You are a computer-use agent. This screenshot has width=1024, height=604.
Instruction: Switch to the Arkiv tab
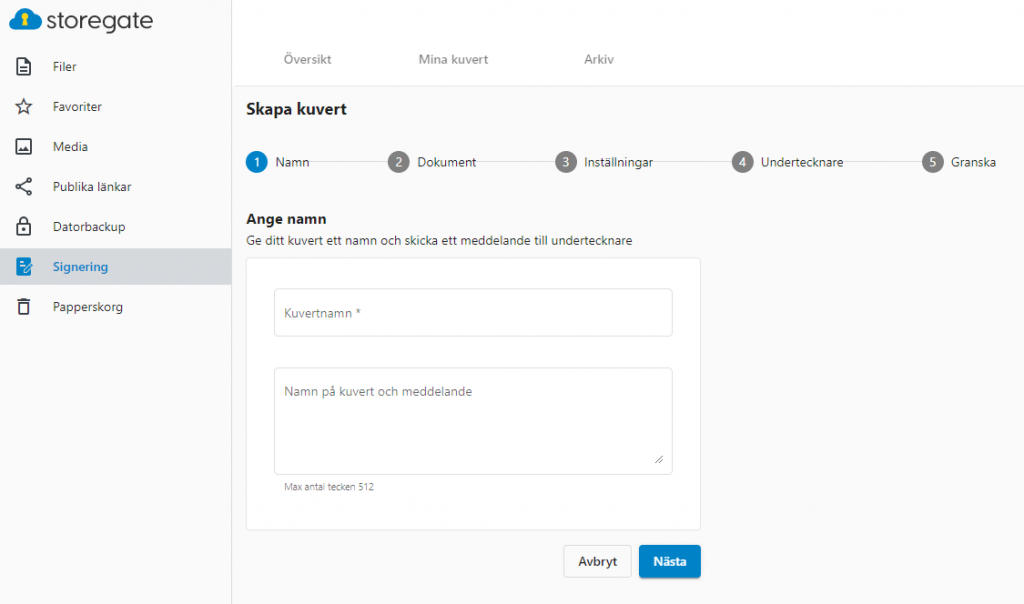(599, 59)
